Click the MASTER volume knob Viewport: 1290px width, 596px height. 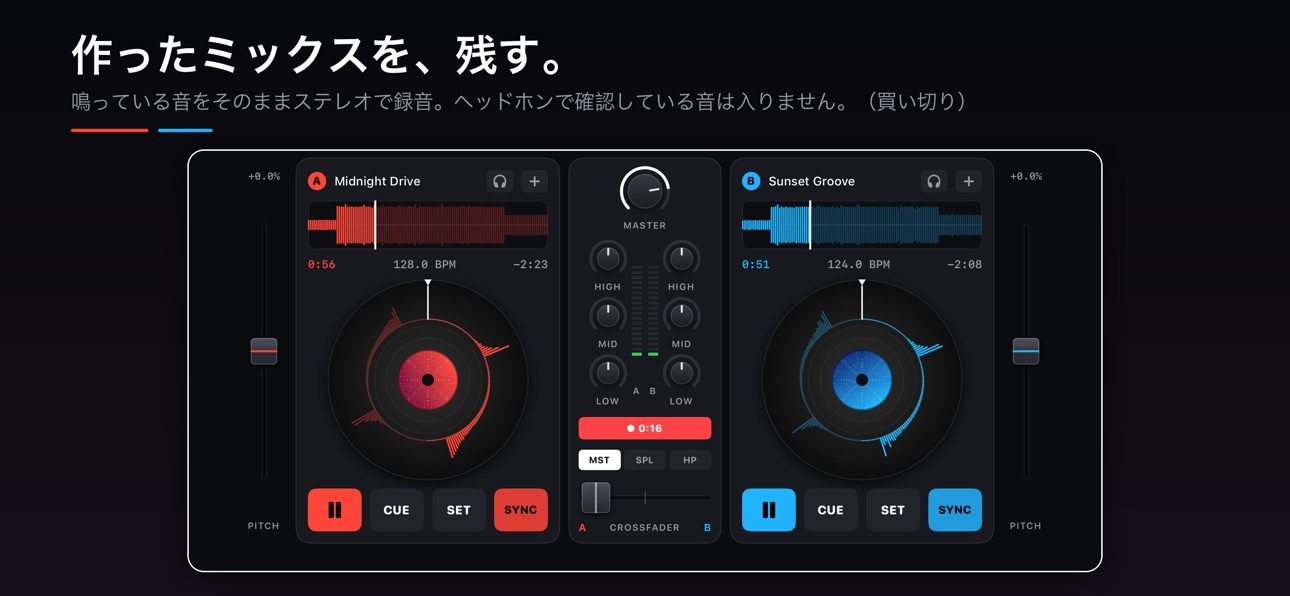pos(645,190)
